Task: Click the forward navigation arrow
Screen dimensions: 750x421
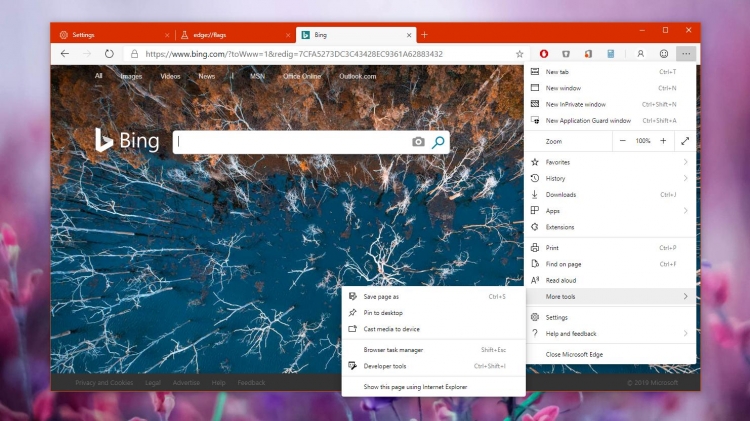Action: [87, 54]
